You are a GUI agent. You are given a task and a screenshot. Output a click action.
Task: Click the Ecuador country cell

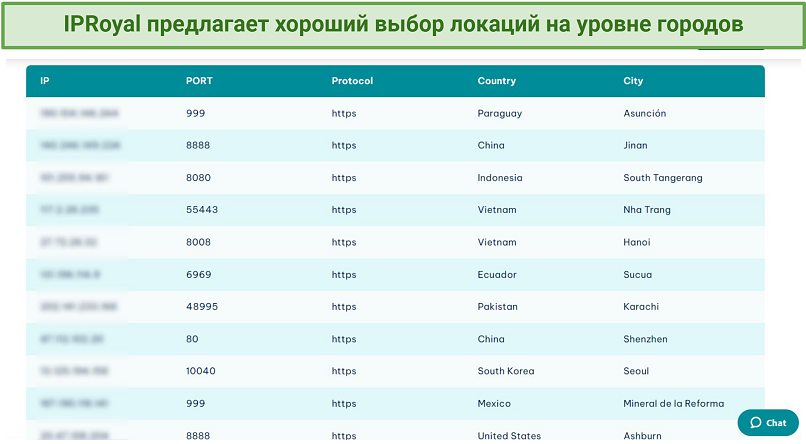[497, 274]
